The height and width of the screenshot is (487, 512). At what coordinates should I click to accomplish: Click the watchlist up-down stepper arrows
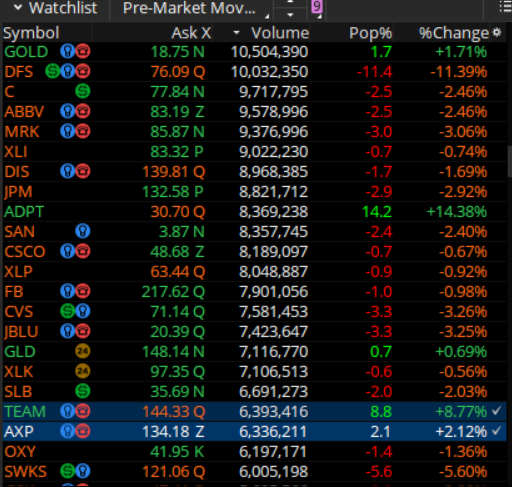[290, 8]
